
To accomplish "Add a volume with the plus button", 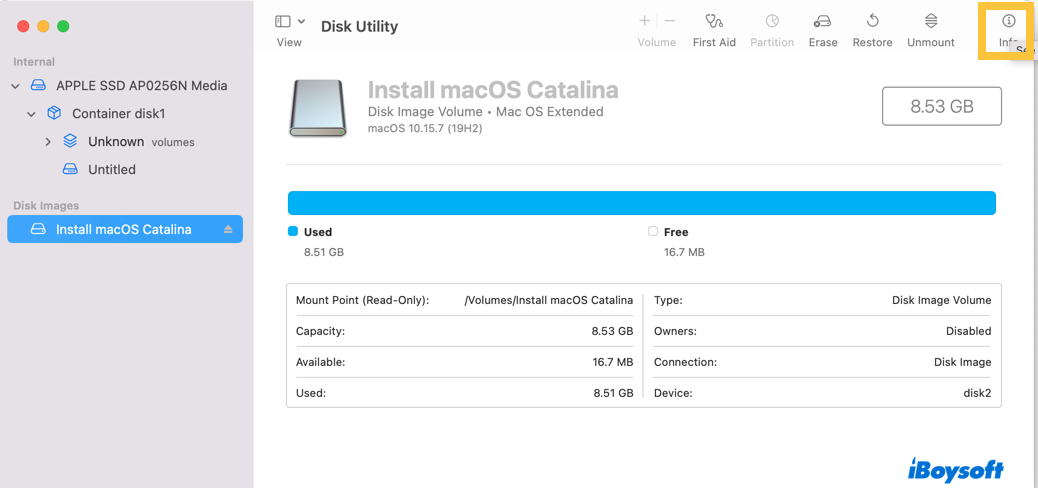I will click(645, 21).
